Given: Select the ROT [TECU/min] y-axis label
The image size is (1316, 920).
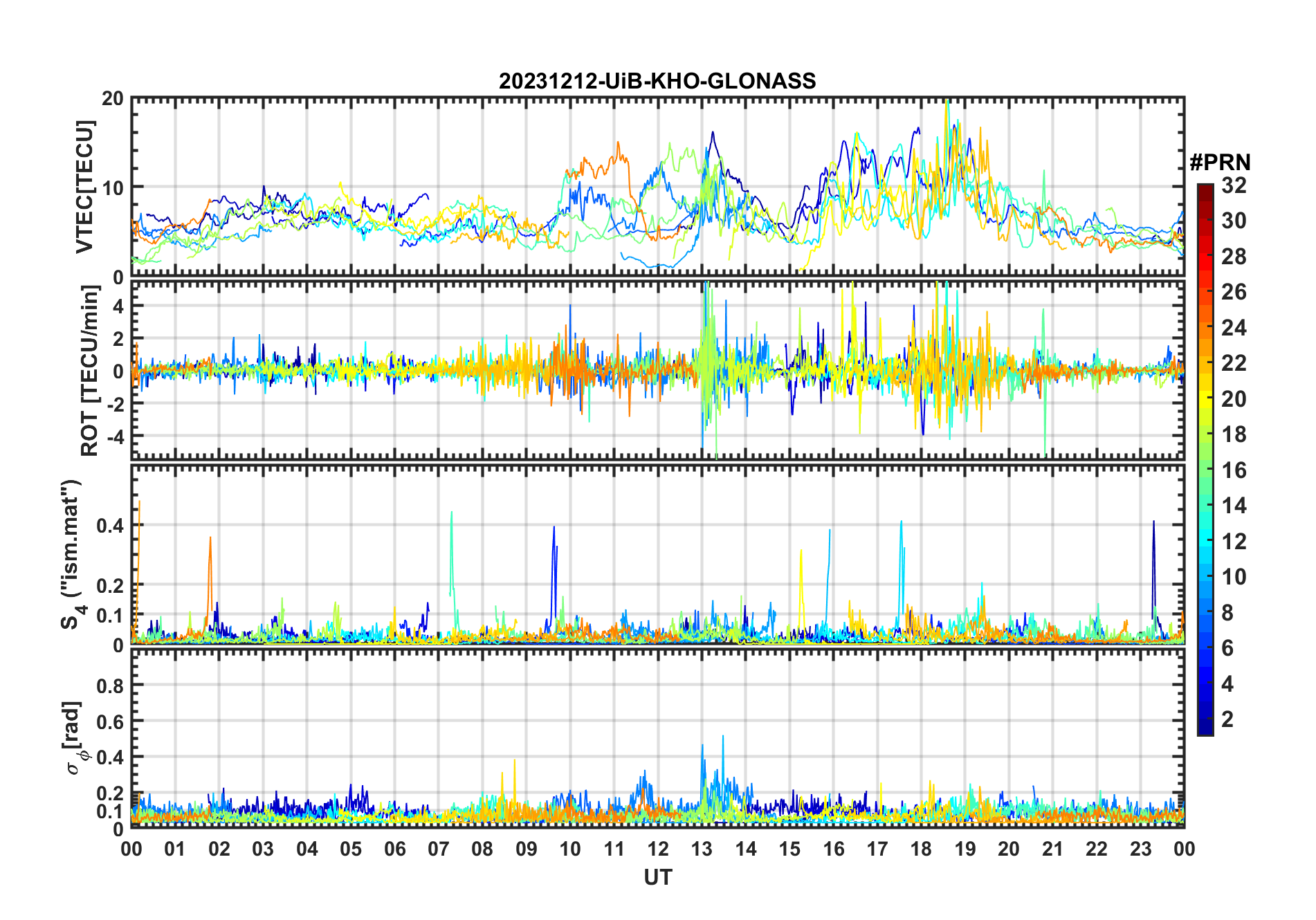Looking at the screenshot, I should coord(90,370).
